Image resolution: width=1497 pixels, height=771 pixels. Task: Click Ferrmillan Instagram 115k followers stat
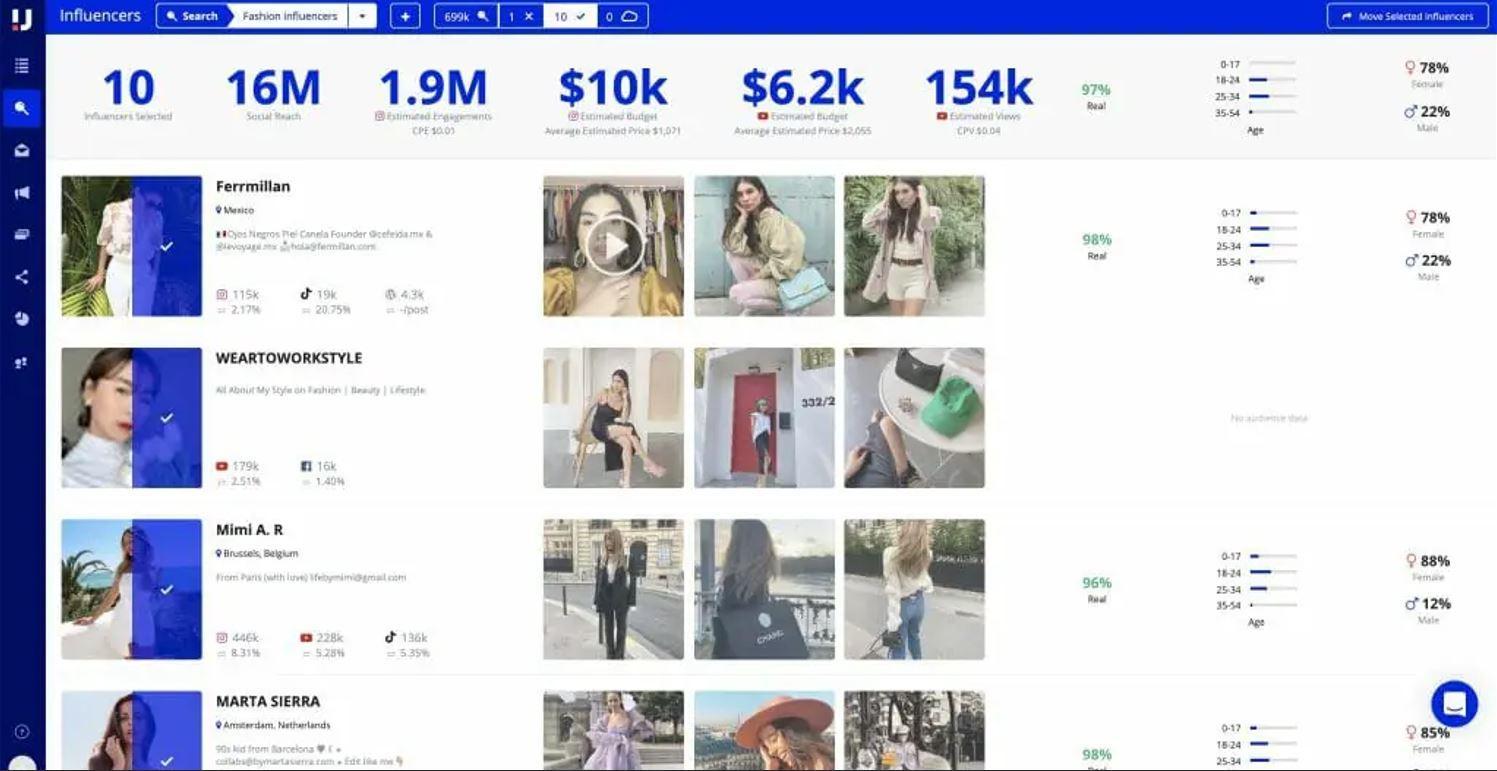pyautogui.click(x=238, y=295)
